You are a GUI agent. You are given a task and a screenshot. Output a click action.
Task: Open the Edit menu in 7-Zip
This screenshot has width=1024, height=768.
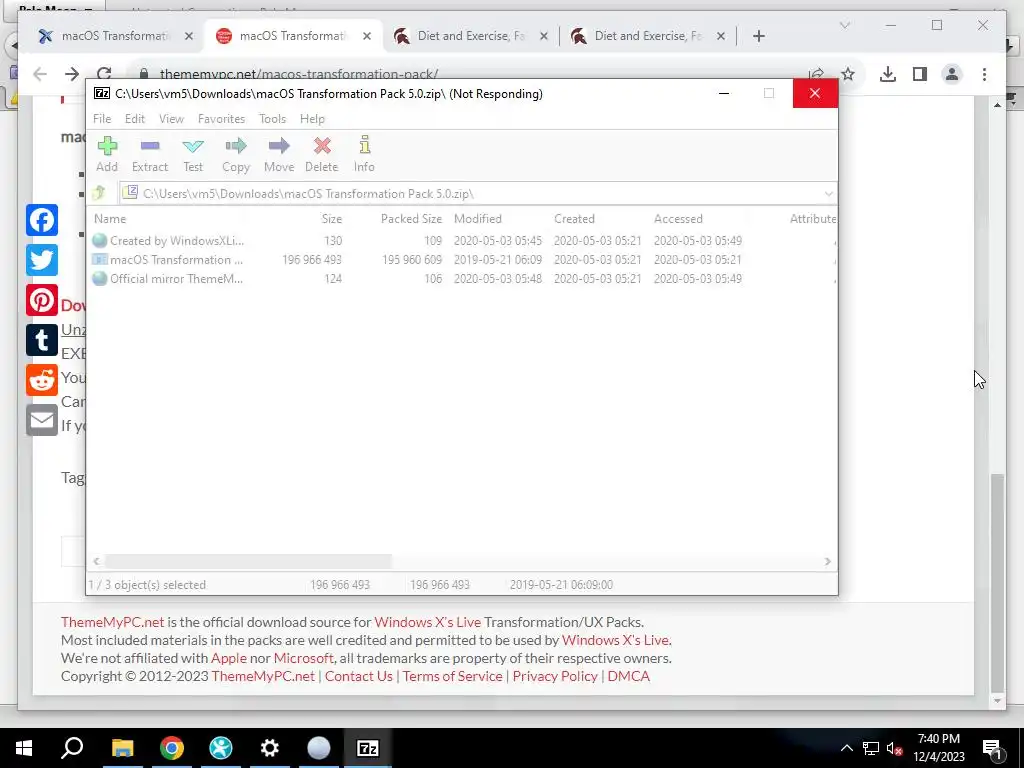[135, 119]
